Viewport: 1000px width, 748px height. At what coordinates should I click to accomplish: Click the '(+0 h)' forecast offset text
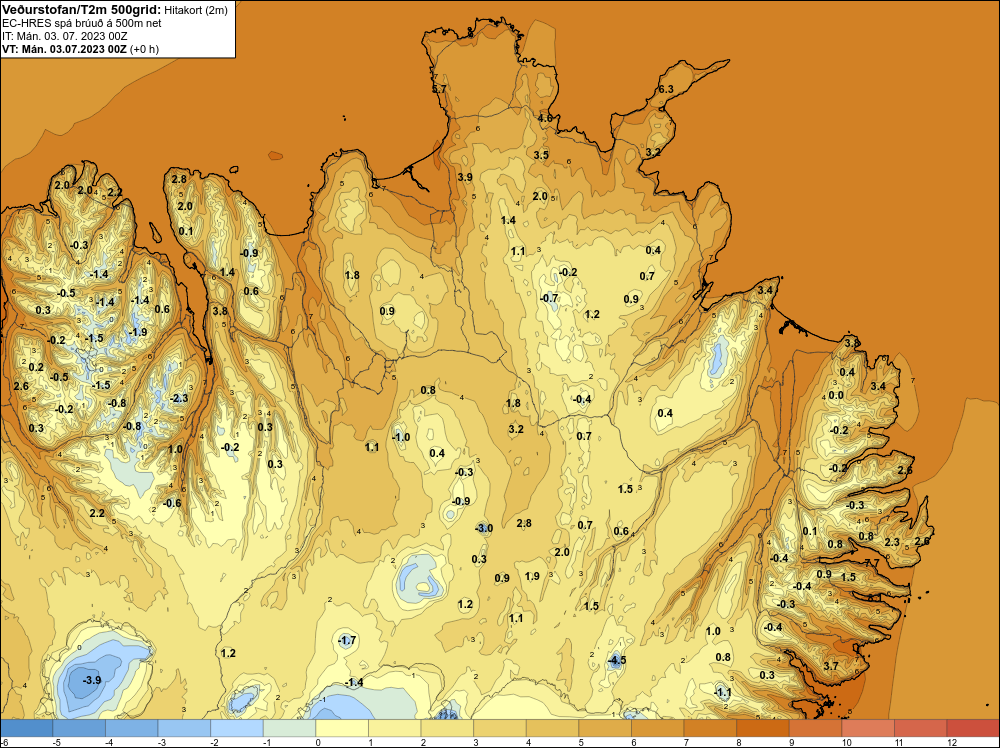click(x=144, y=49)
